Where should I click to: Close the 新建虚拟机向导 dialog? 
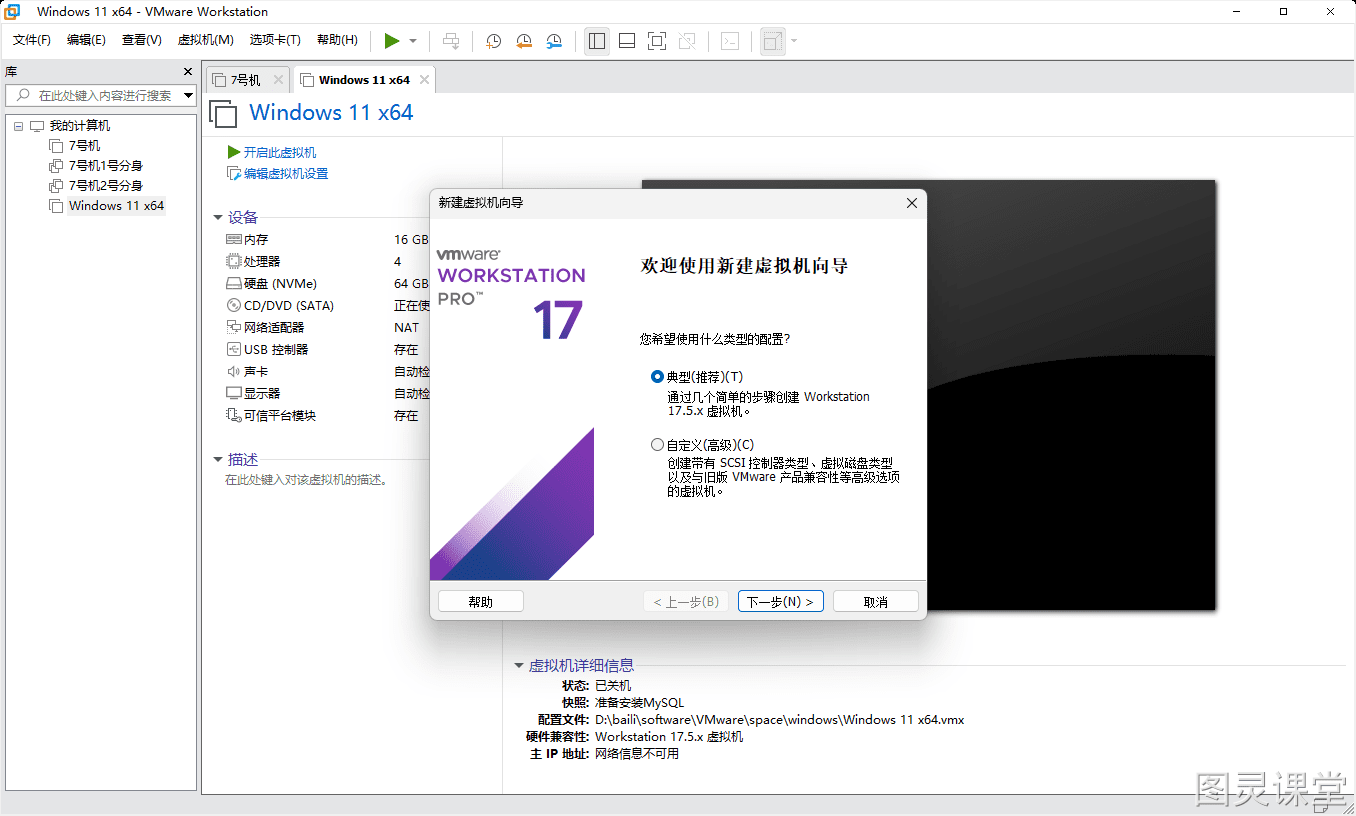pyautogui.click(x=911, y=203)
